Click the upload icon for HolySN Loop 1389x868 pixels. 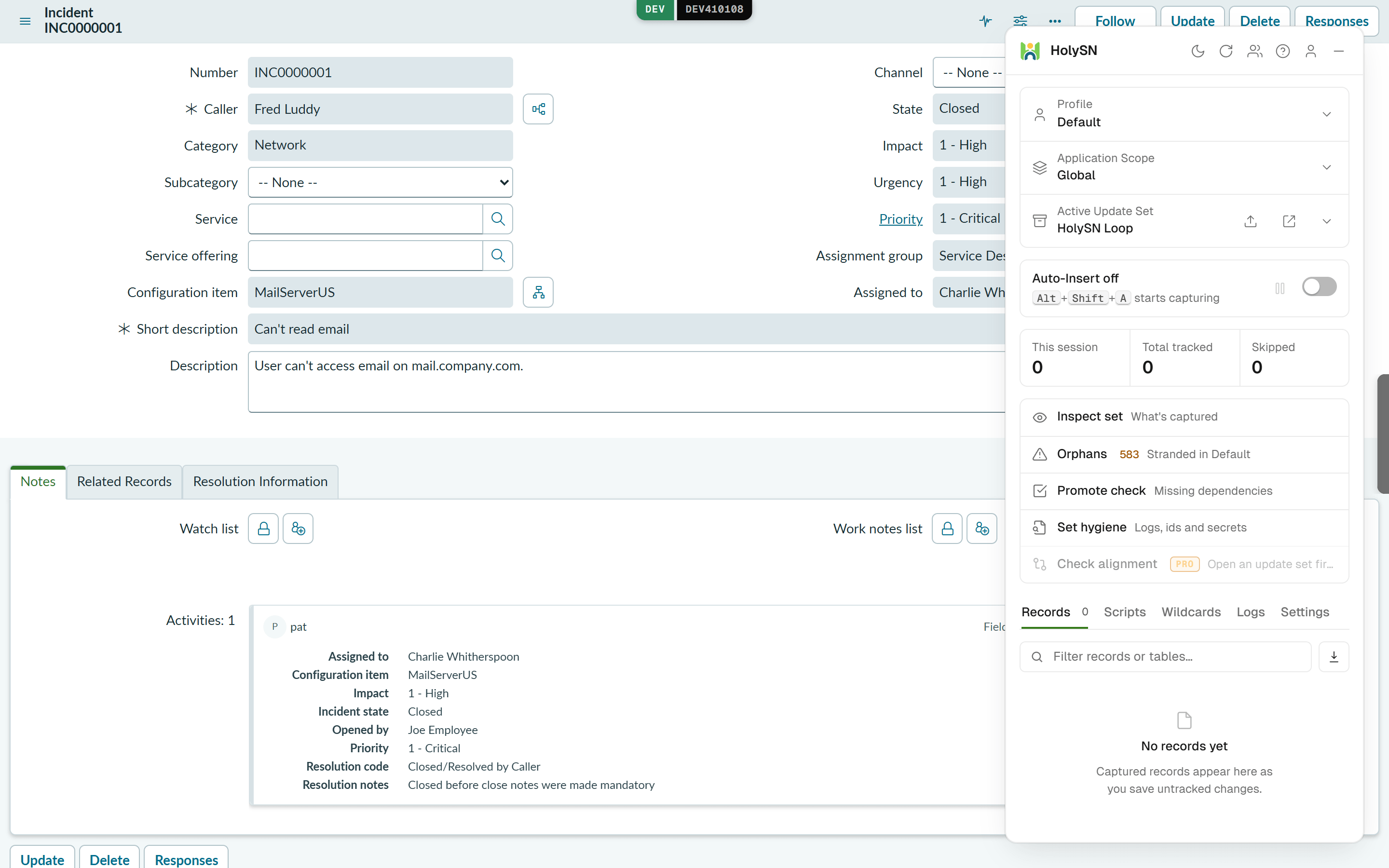1251,221
